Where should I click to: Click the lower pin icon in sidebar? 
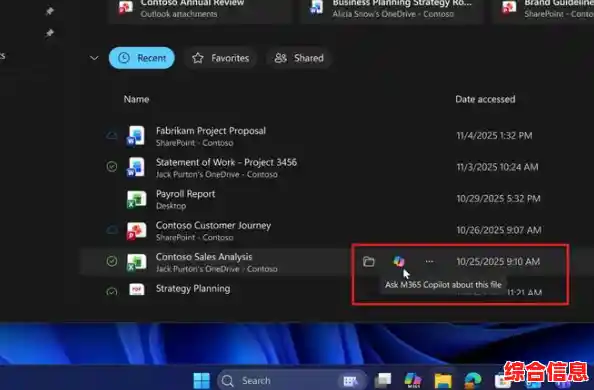coord(50,33)
